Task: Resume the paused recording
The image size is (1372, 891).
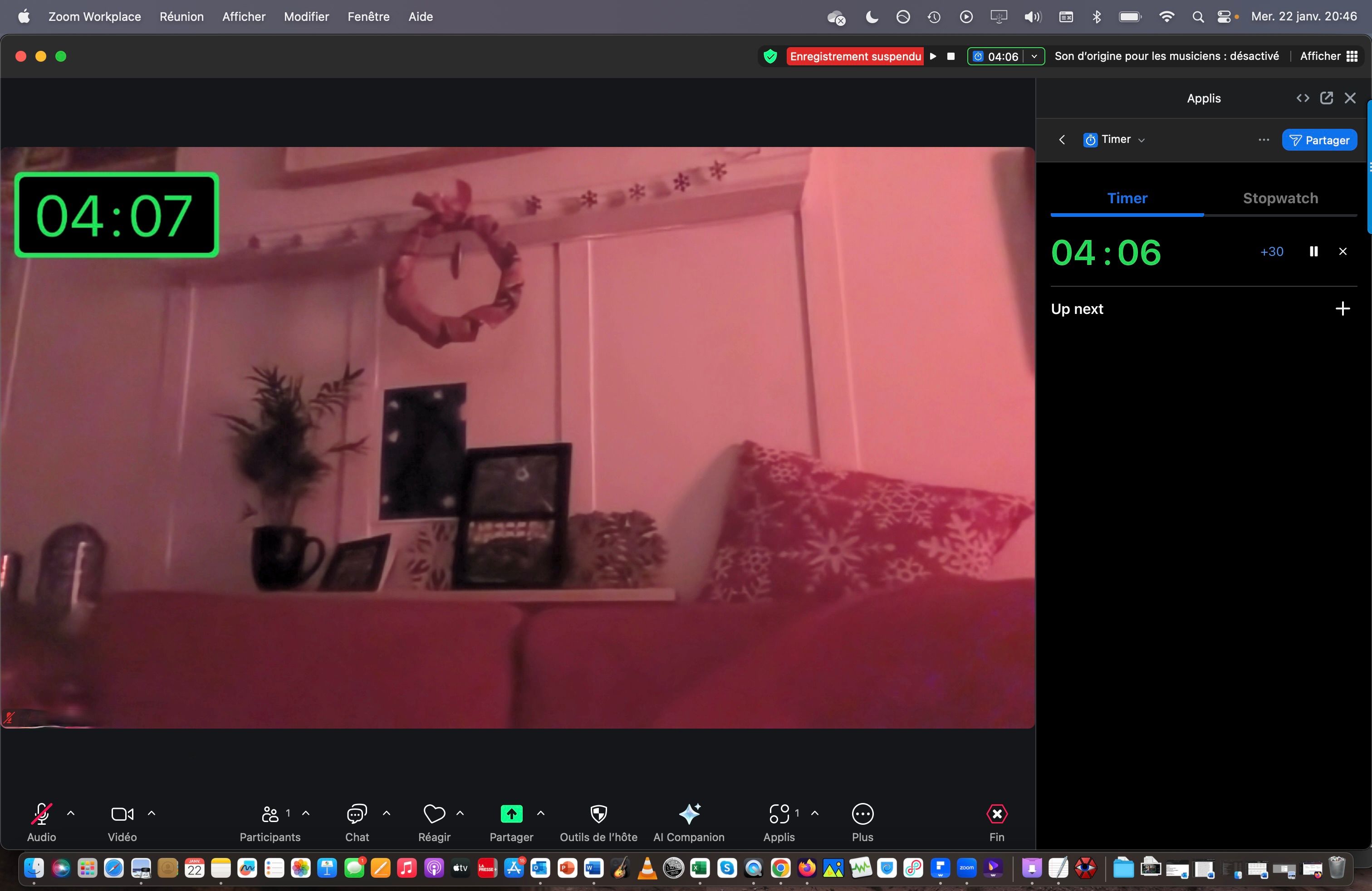Action: click(x=934, y=56)
